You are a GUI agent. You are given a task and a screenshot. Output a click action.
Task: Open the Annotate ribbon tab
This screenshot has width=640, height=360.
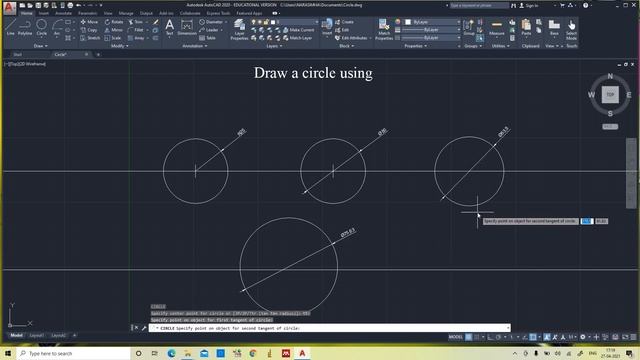(x=63, y=13)
